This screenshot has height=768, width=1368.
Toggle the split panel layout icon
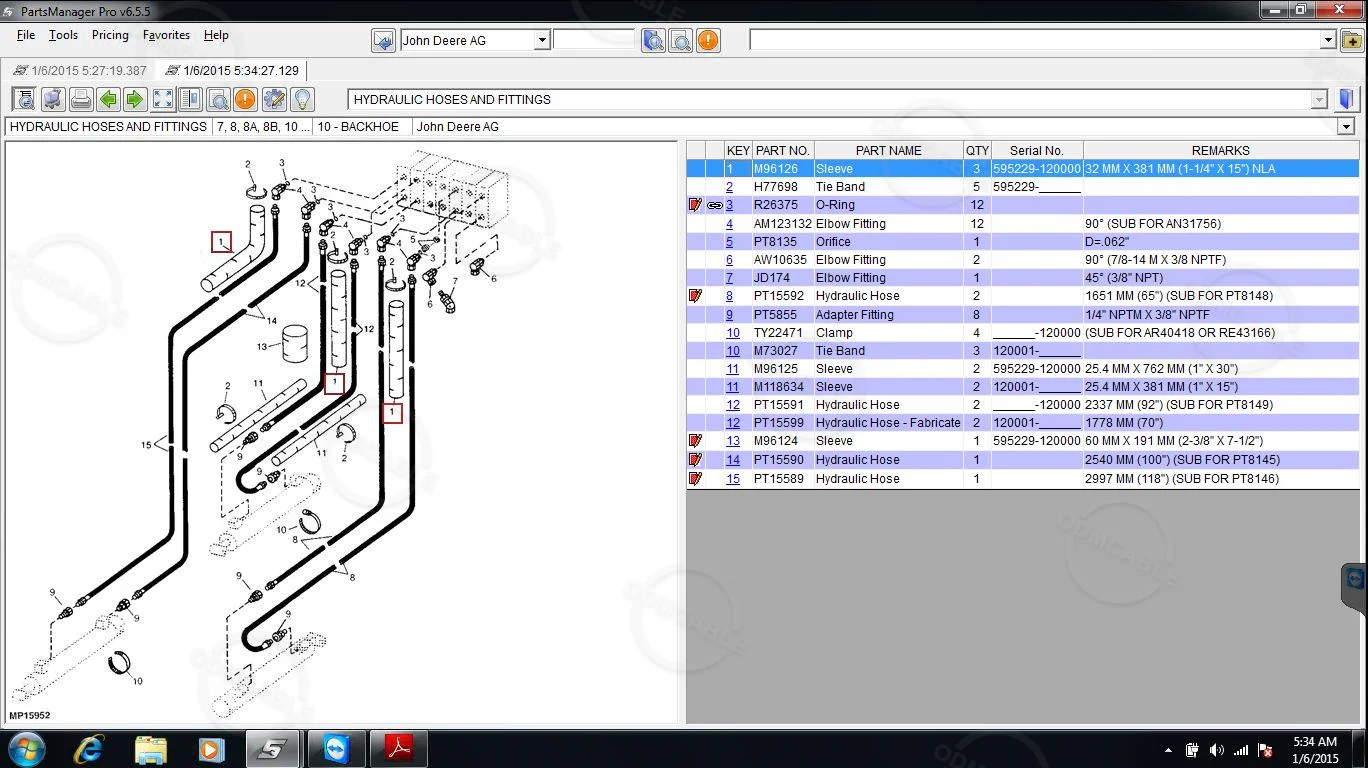click(190, 99)
